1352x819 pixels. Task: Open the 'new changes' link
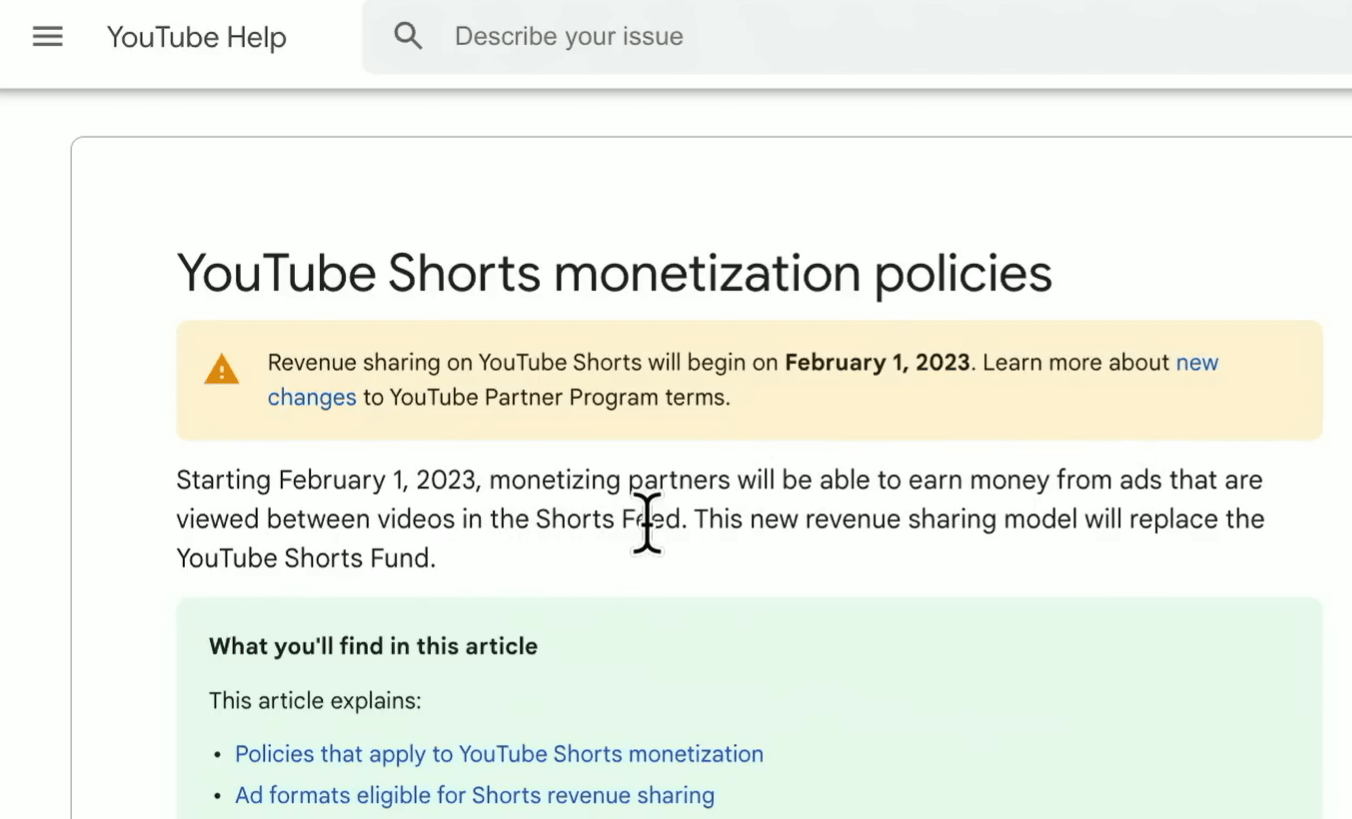point(1197,363)
